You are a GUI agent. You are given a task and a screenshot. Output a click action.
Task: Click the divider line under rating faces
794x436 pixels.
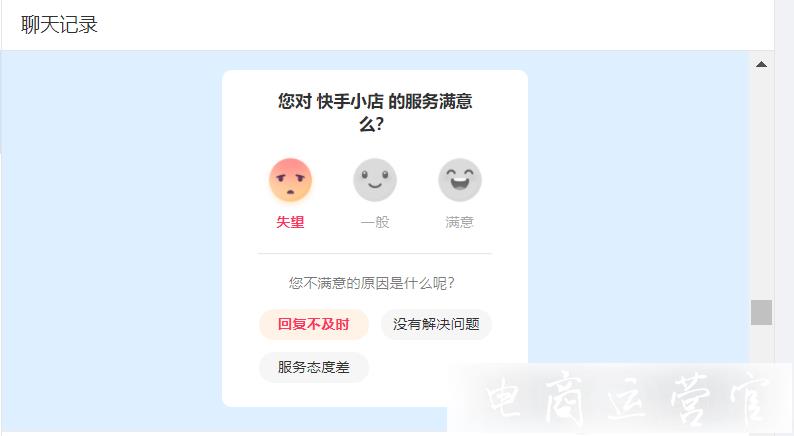click(x=375, y=253)
